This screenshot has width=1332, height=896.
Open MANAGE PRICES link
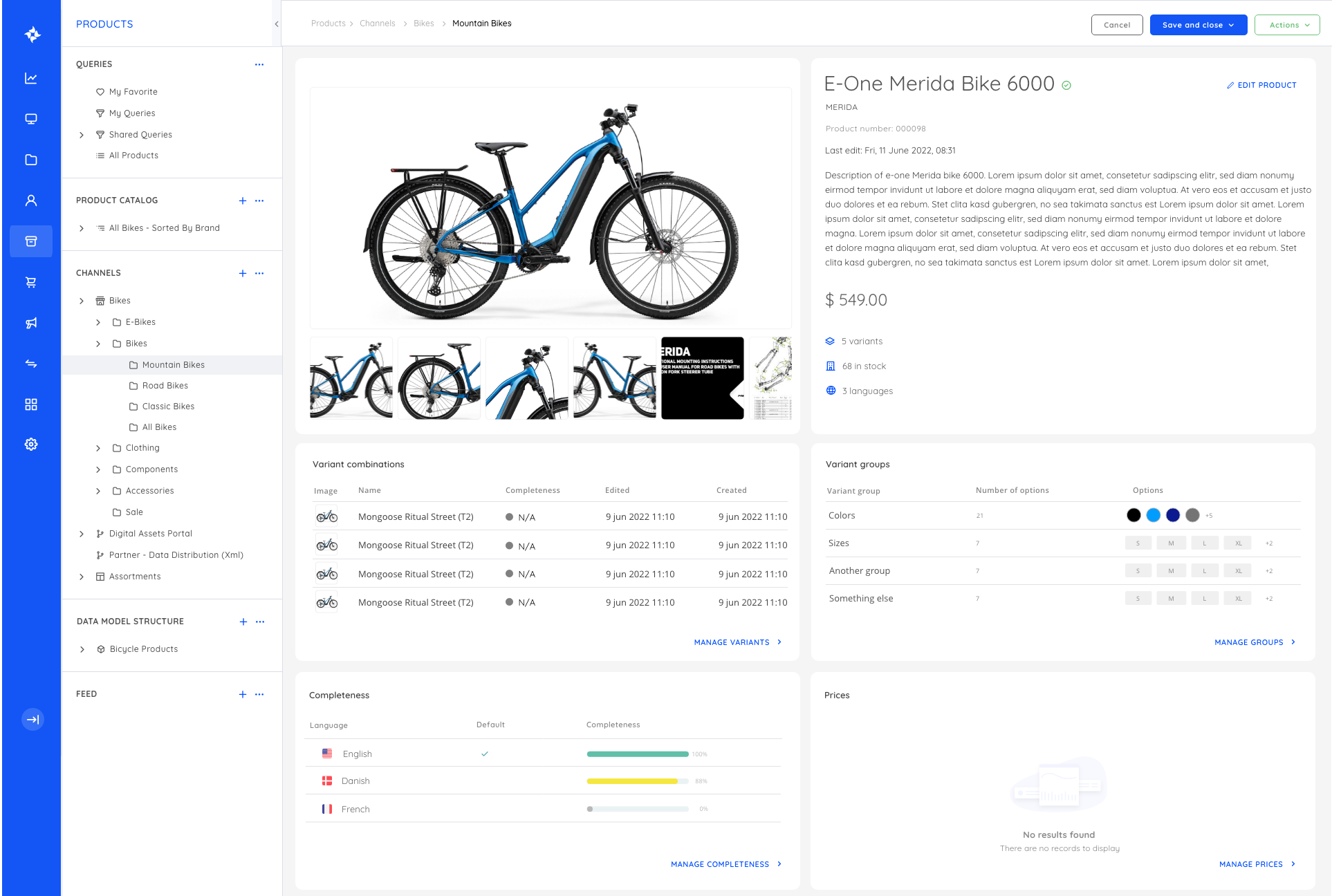click(x=1257, y=864)
